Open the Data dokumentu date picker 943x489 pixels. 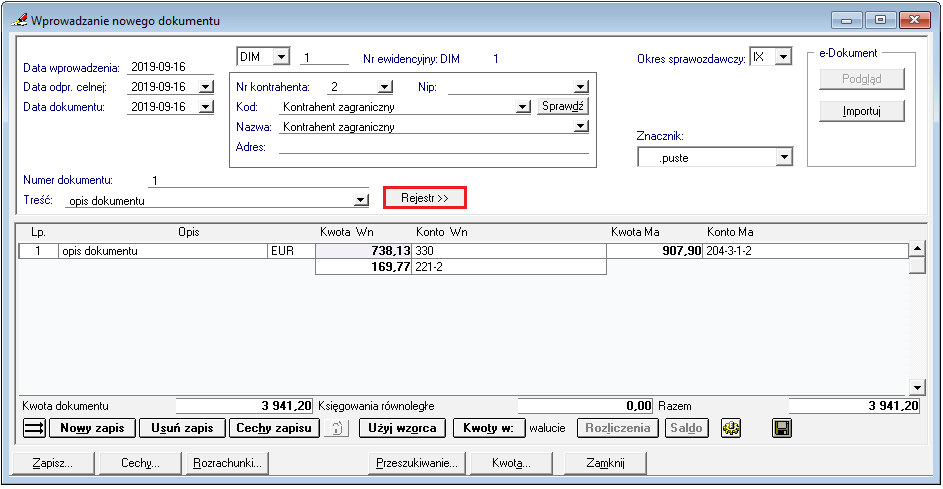click(206, 107)
